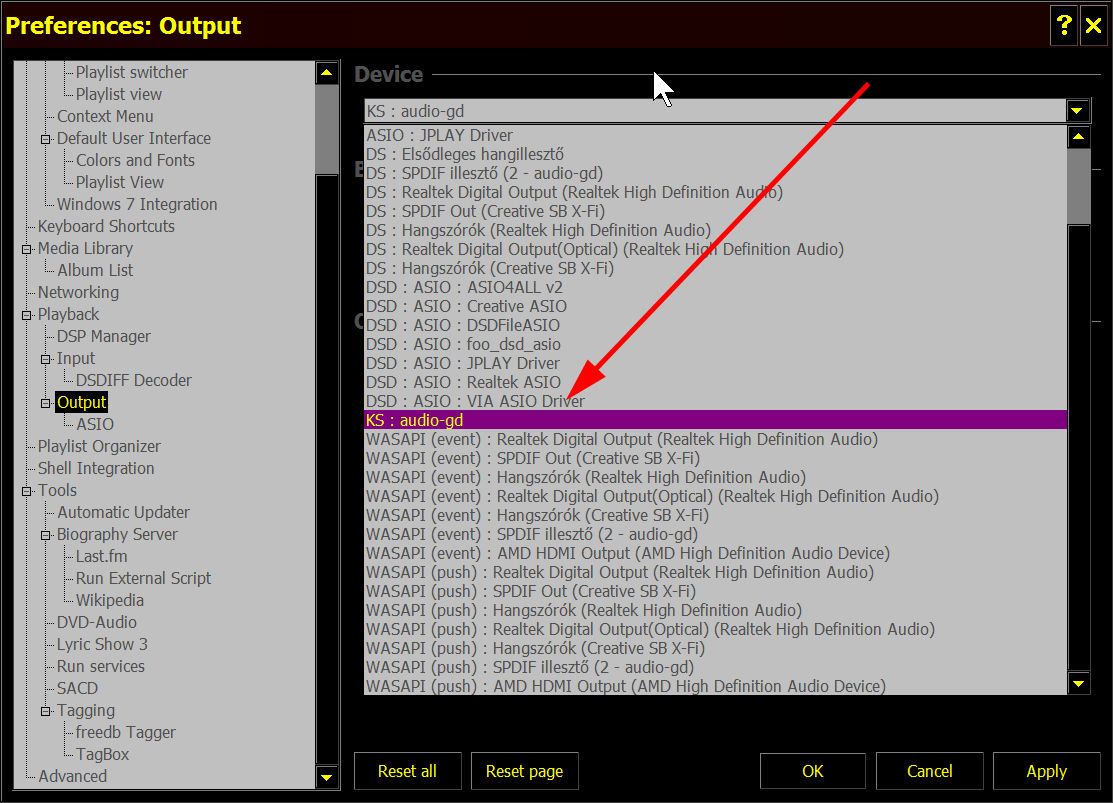The image size is (1113, 803).
Task: Apply the output settings
Action: [x=1046, y=771]
